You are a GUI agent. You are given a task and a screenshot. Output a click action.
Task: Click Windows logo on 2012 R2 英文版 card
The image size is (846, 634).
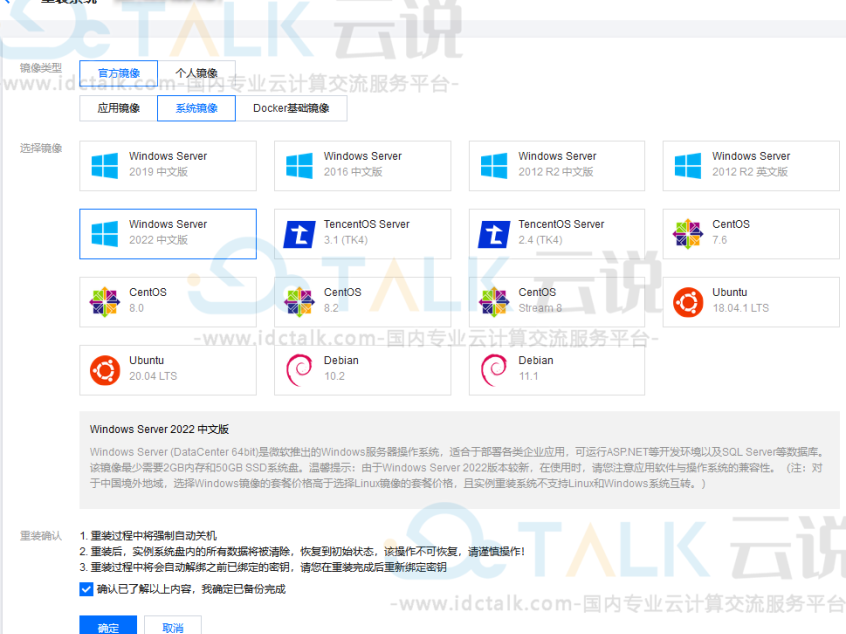point(688,166)
